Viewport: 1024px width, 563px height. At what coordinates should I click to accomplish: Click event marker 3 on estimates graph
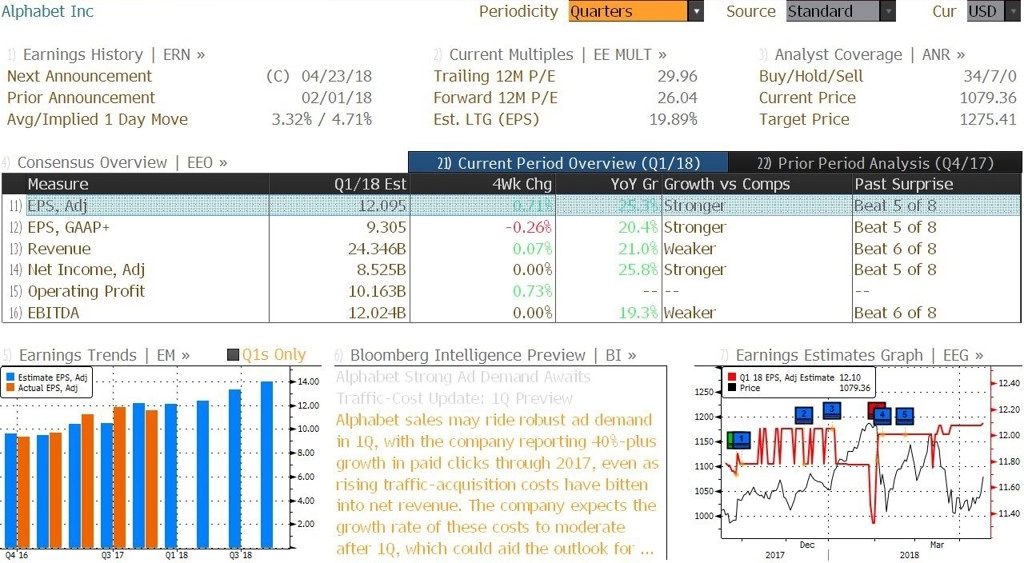(x=831, y=410)
